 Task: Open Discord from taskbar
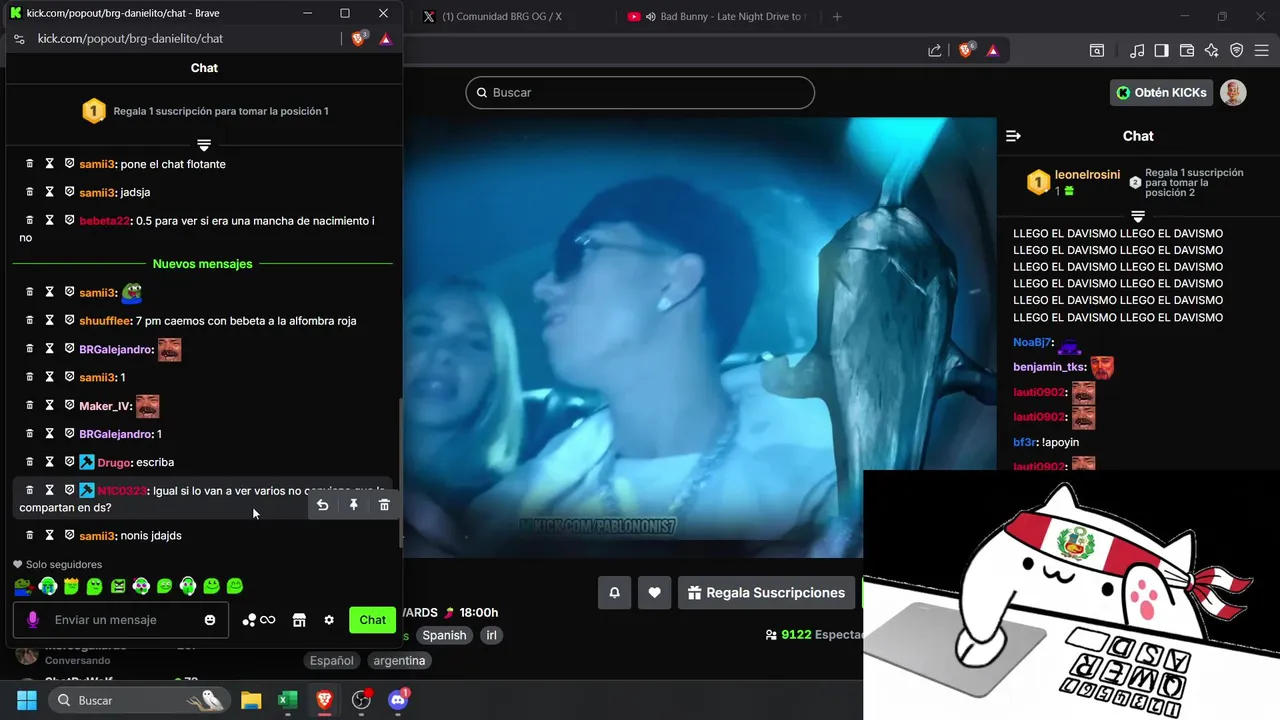click(398, 700)
